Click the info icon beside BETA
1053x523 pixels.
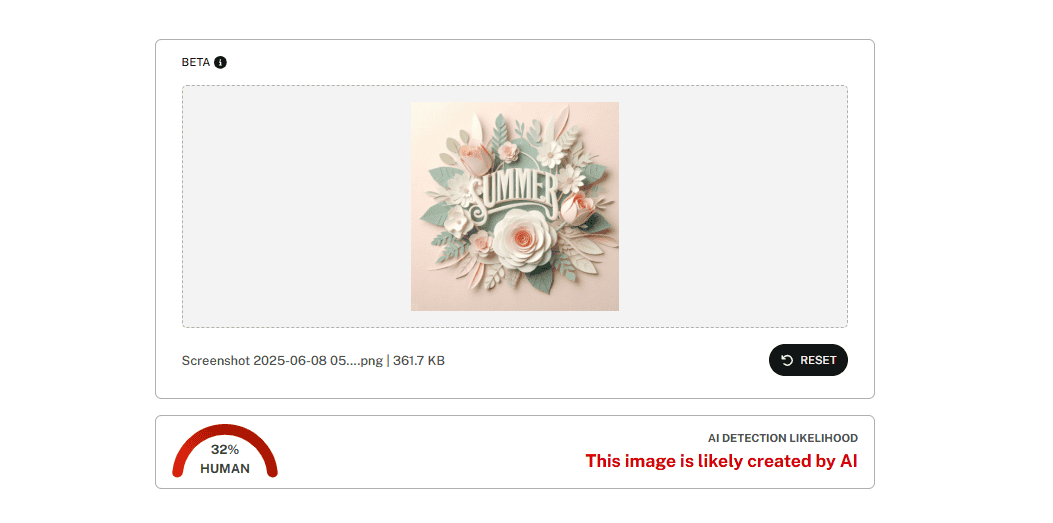click(220, 62)
